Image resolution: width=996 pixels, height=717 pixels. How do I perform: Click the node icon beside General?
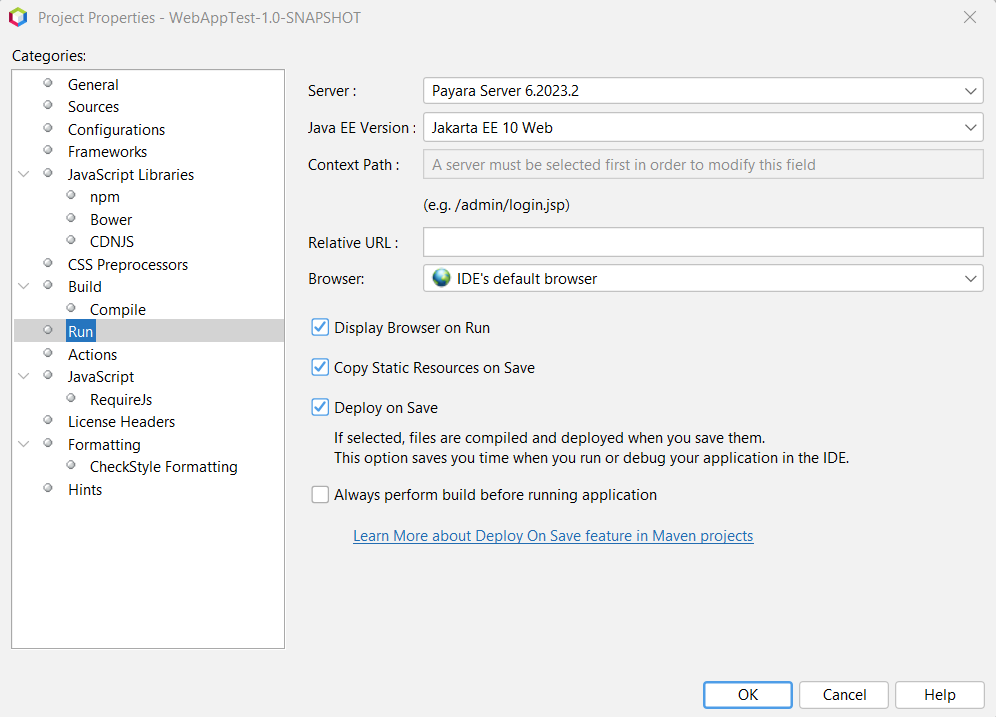click(x=47, y=84)
